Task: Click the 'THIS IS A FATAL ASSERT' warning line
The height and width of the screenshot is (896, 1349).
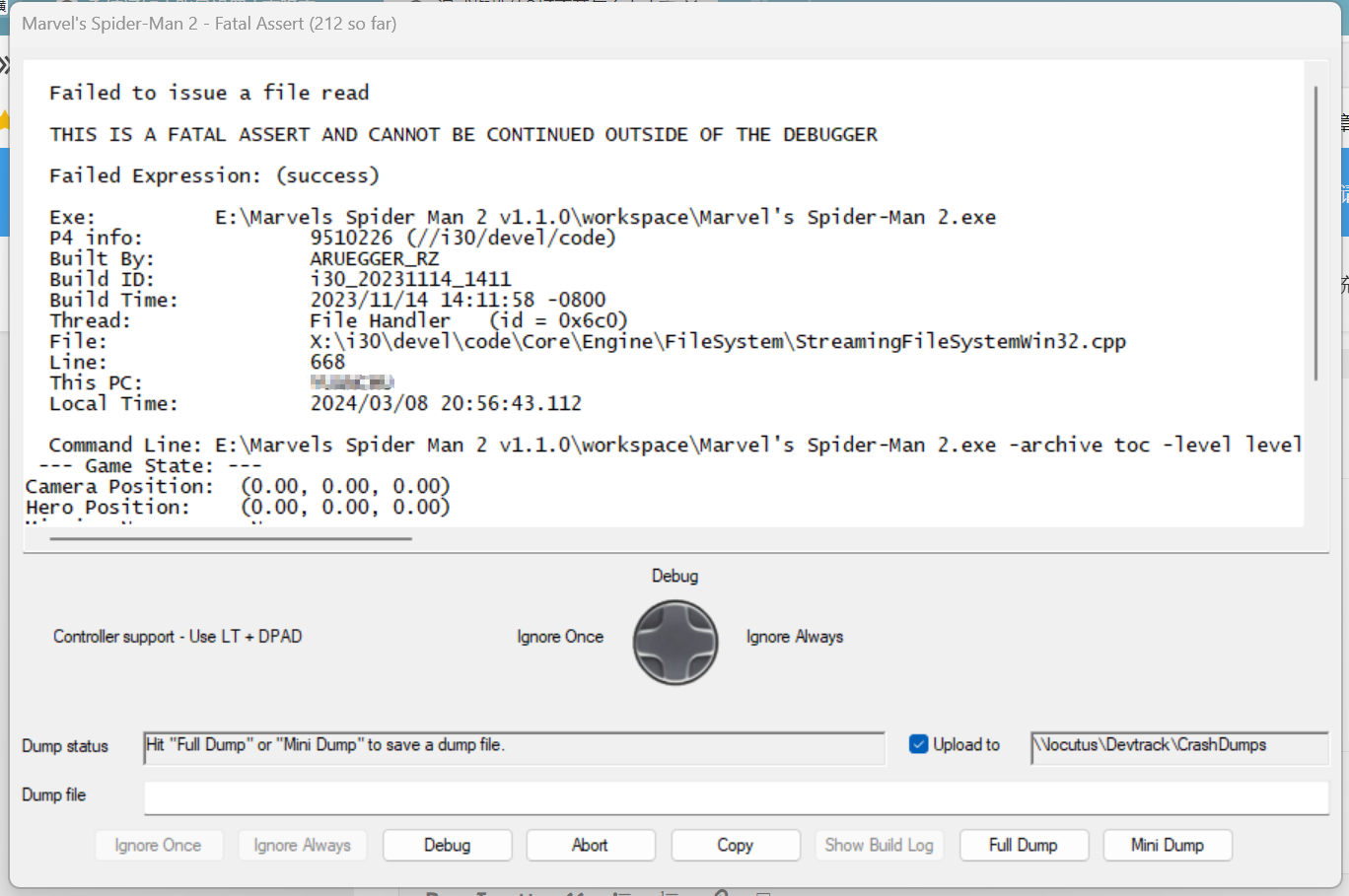Action: point(463,134)
